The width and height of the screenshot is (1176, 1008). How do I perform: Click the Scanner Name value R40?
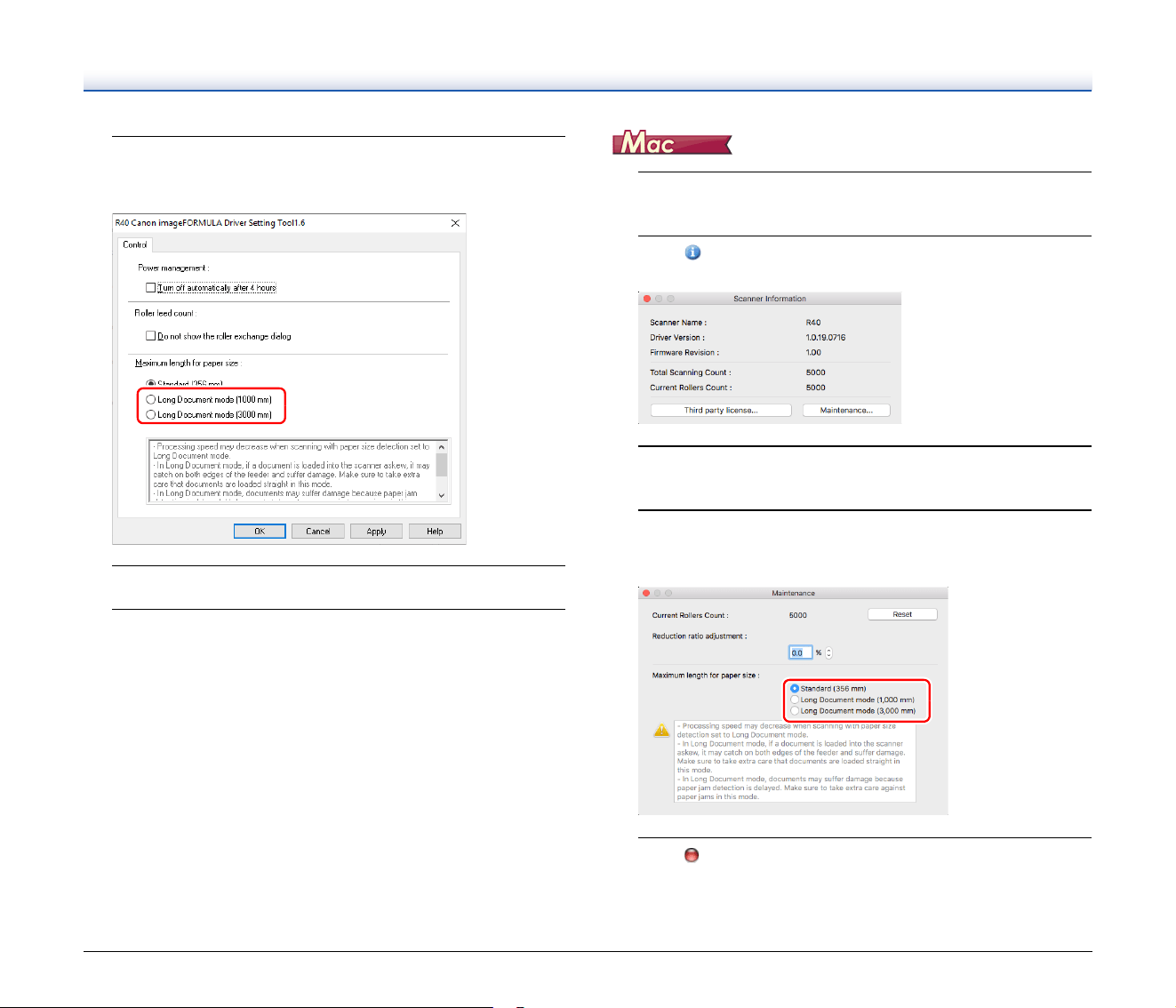[x=813, y=323]
